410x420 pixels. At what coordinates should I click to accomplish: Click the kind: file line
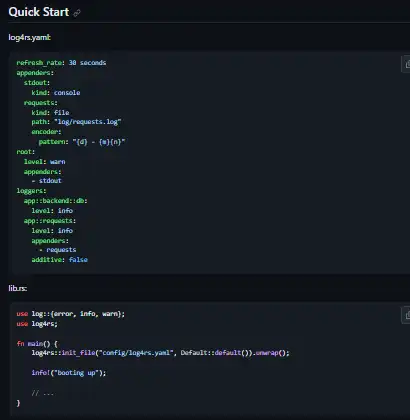[x=50, y=112]
